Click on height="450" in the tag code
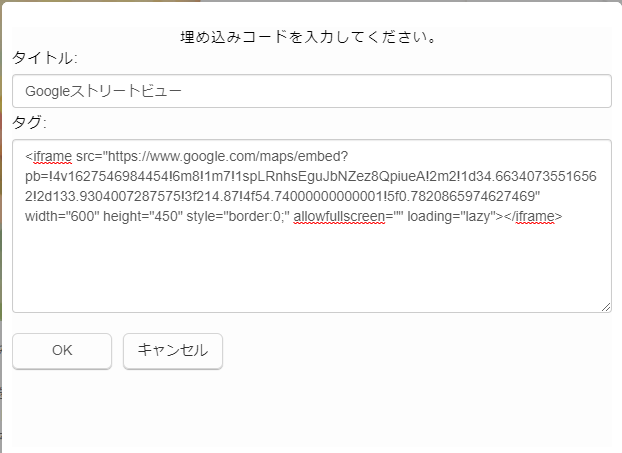The height and width of the screenshot is (453, 622). 143,216
